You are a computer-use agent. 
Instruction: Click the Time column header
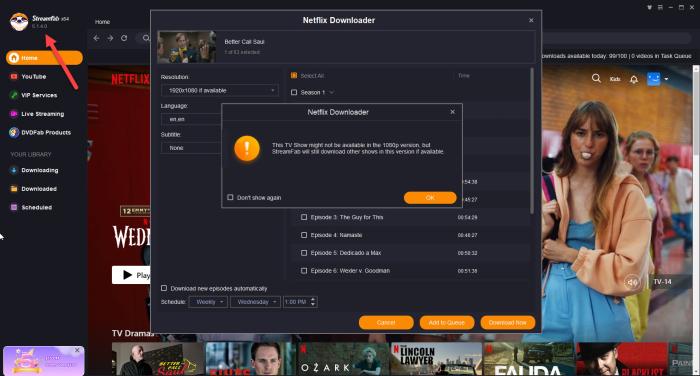pos(463,75)
